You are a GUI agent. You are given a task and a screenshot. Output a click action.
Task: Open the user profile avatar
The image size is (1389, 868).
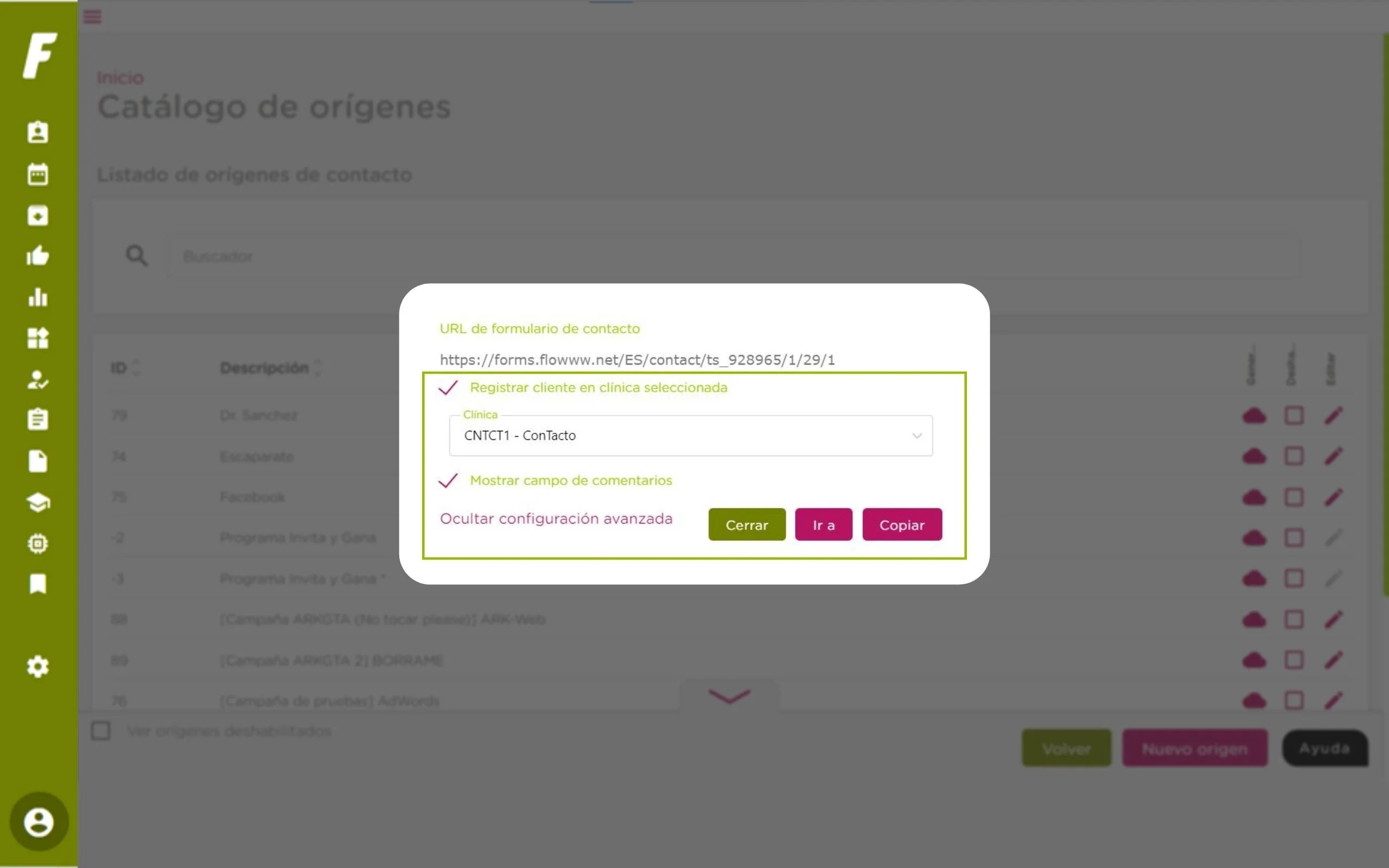pyautogui.click(x=39, y=822)
